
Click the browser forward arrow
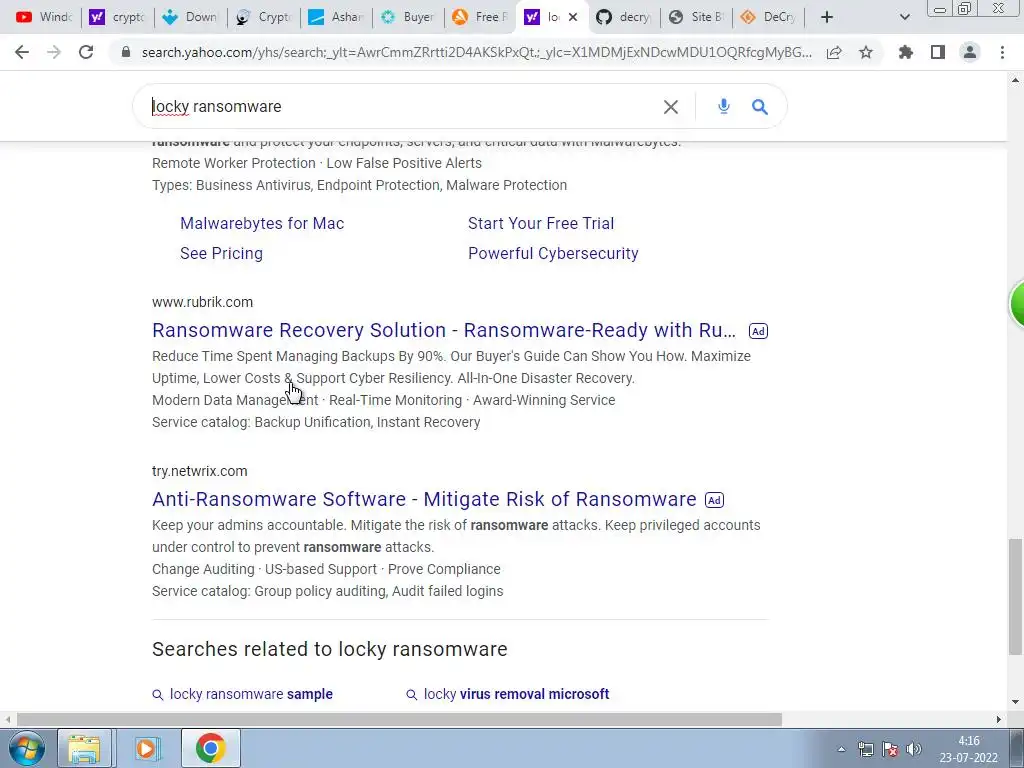click(54, 52)
